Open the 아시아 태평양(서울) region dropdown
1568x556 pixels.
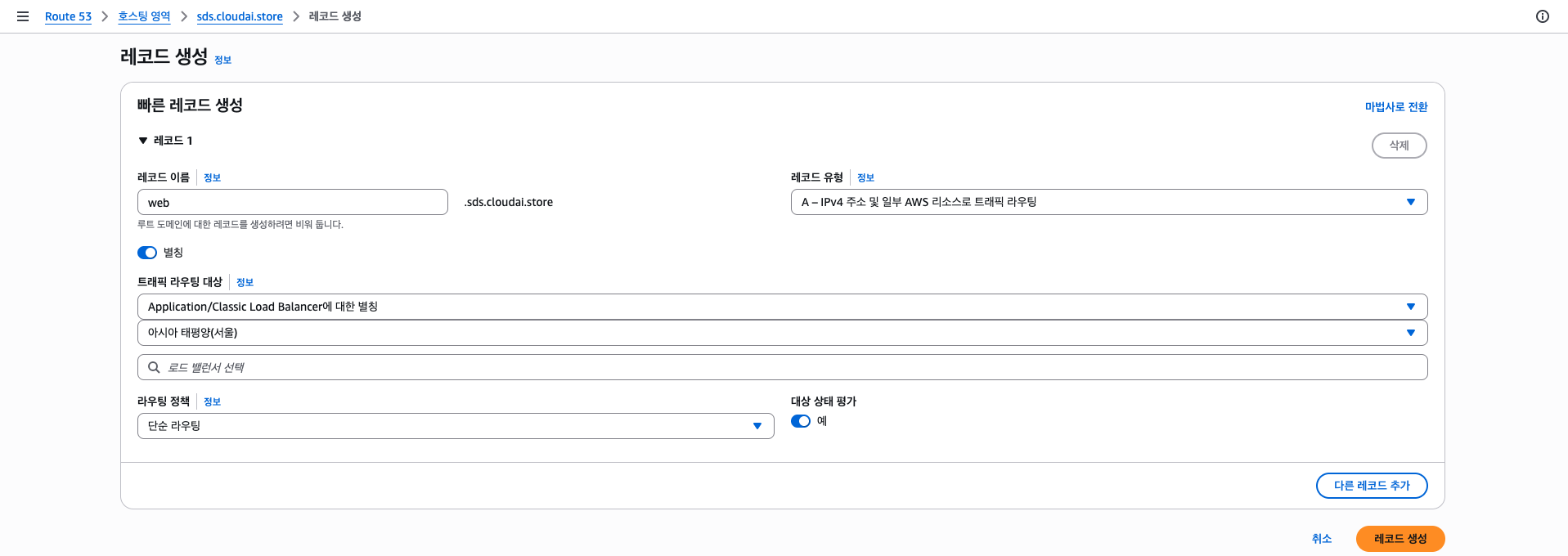(x=783, y=333)
